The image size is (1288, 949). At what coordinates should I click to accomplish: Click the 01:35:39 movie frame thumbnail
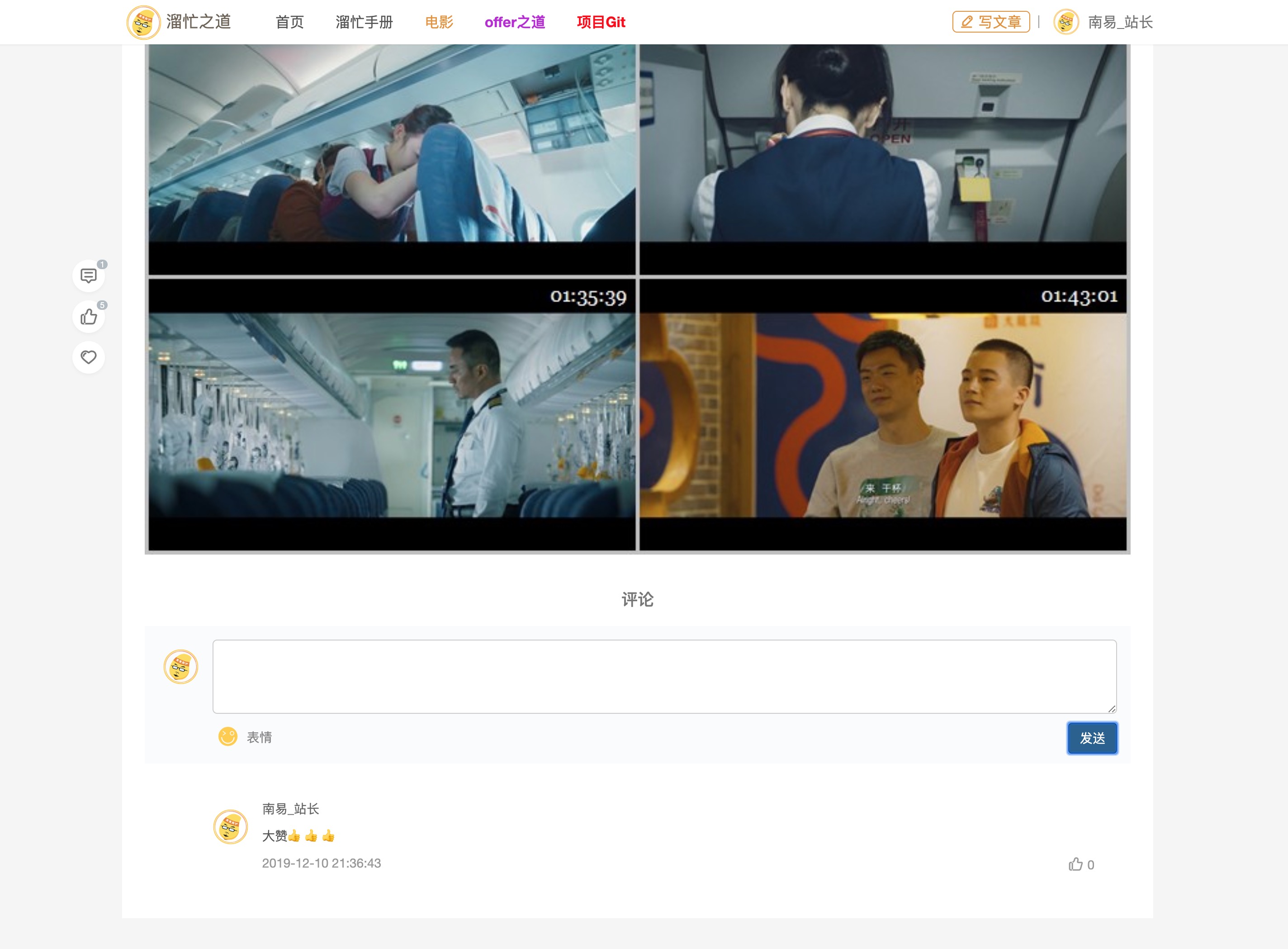pos(392,415)
